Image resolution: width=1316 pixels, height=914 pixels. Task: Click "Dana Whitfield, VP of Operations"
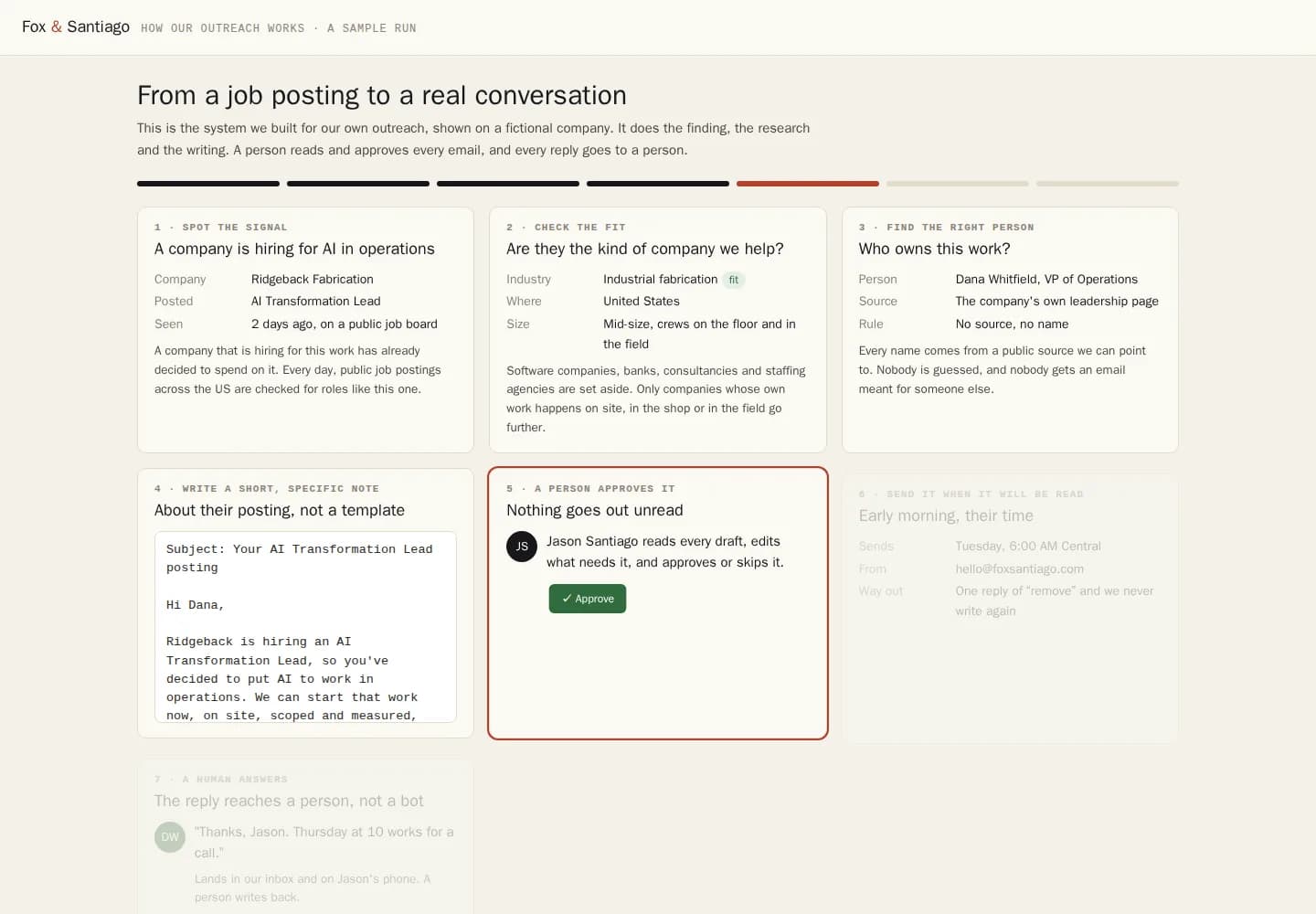click(x=1046, y=280)
